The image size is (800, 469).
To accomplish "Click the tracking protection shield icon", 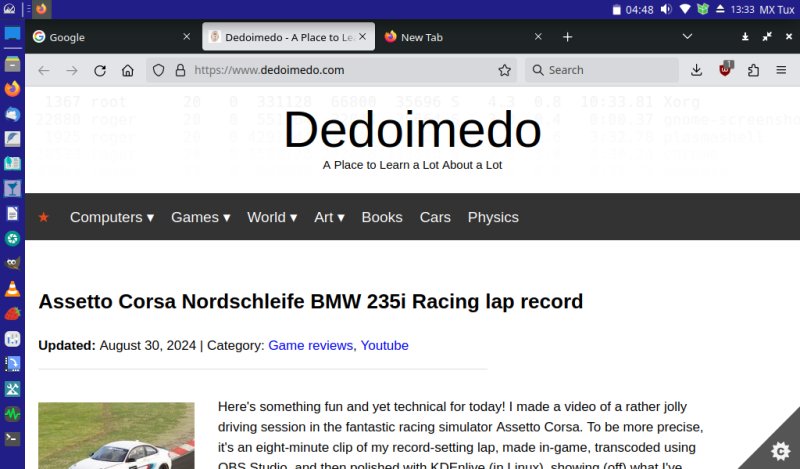I will click(158, 70).
